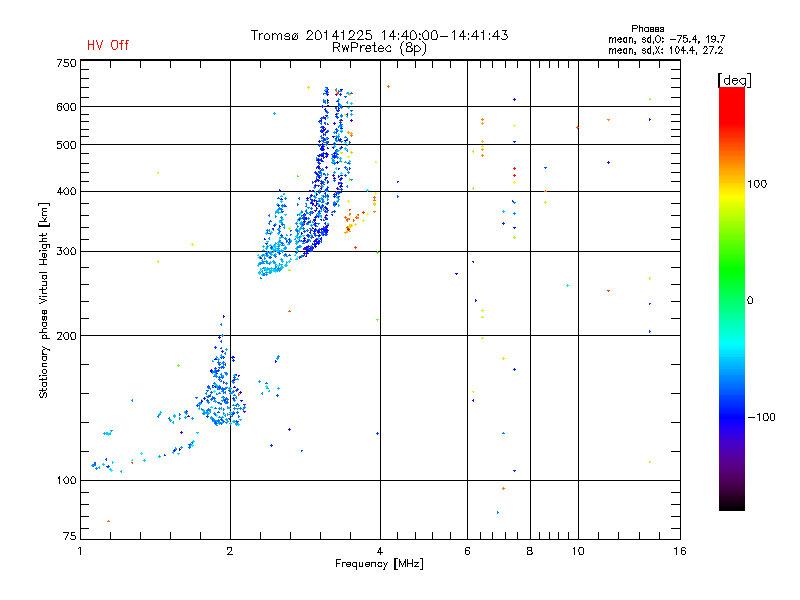
Task: Click the Phases header text
Action: [647, 29]
